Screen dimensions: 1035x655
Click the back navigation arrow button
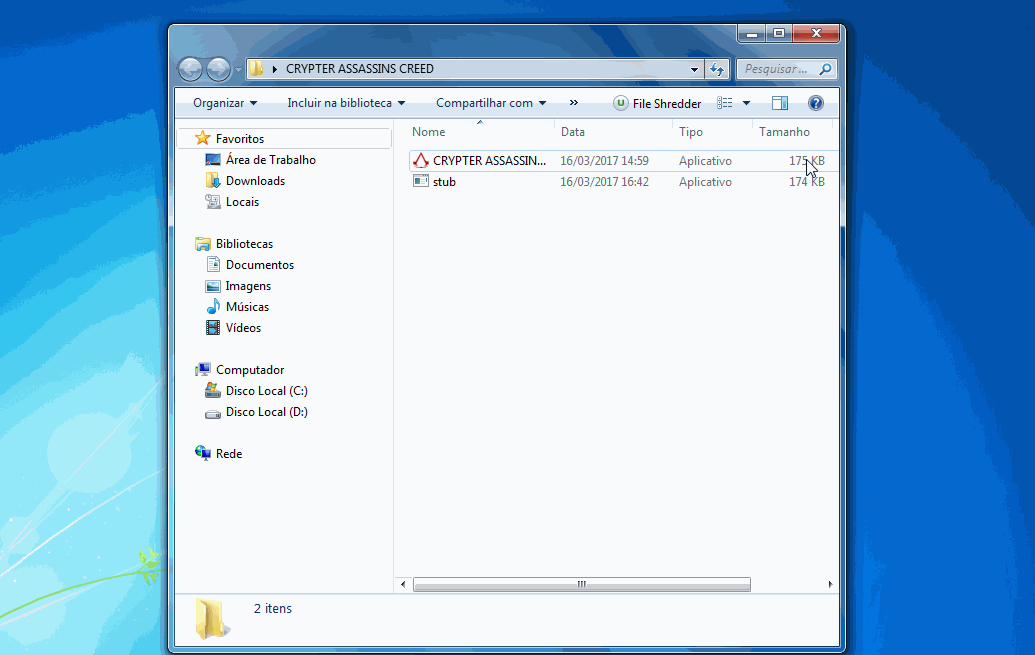pyautogui.click(x=190, y=69)
